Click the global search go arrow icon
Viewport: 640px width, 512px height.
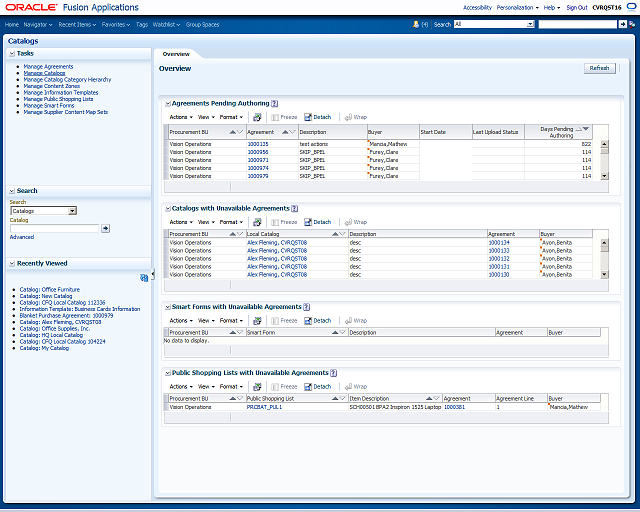pyautogui.click(x=622, y=24)
